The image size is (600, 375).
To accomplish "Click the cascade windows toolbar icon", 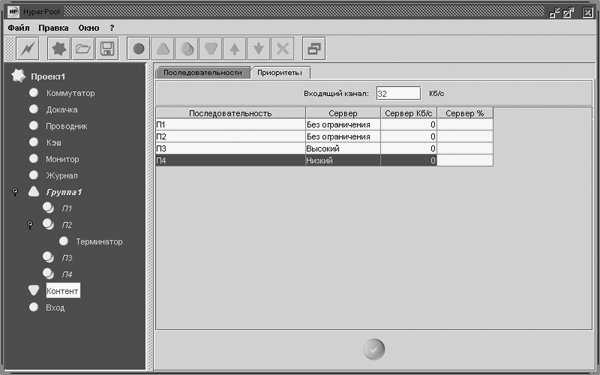I will point(314,49).
